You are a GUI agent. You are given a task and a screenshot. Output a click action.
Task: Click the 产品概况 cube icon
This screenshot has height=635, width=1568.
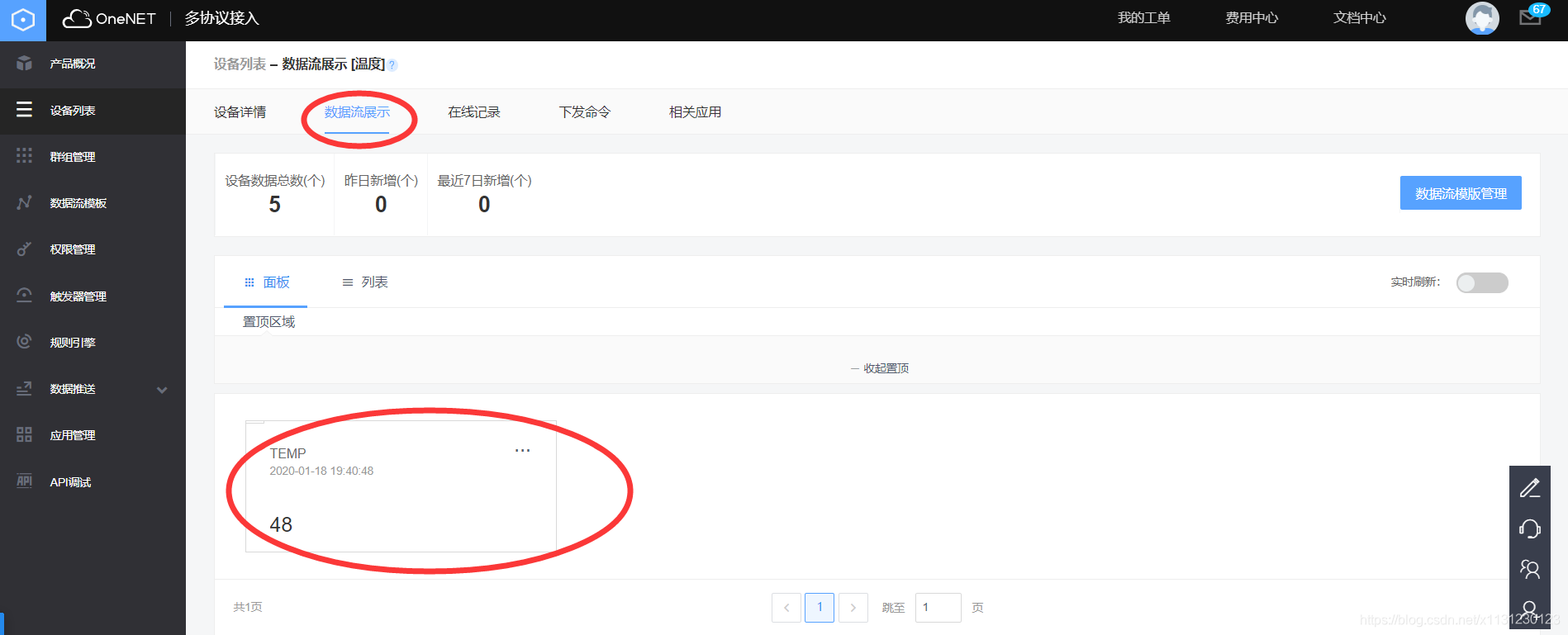coord(25,64)
